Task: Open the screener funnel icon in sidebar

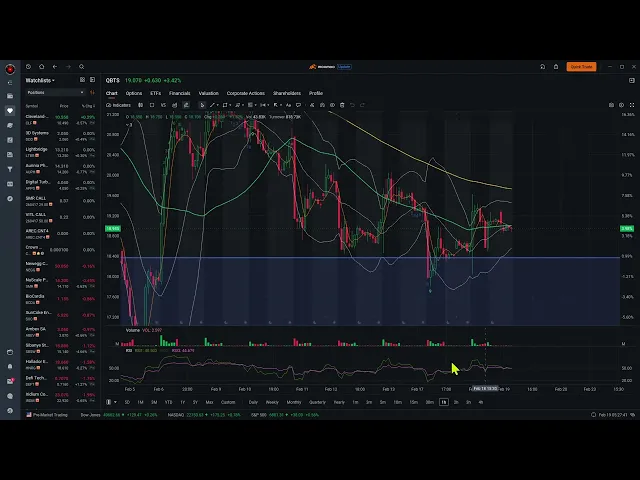Action: click(x=10, y=169)
